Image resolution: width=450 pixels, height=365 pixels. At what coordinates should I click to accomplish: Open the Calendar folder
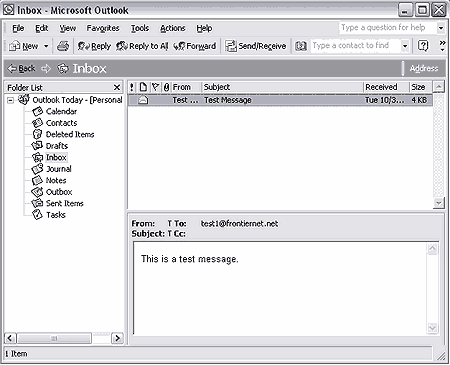[x=61, y=111]
